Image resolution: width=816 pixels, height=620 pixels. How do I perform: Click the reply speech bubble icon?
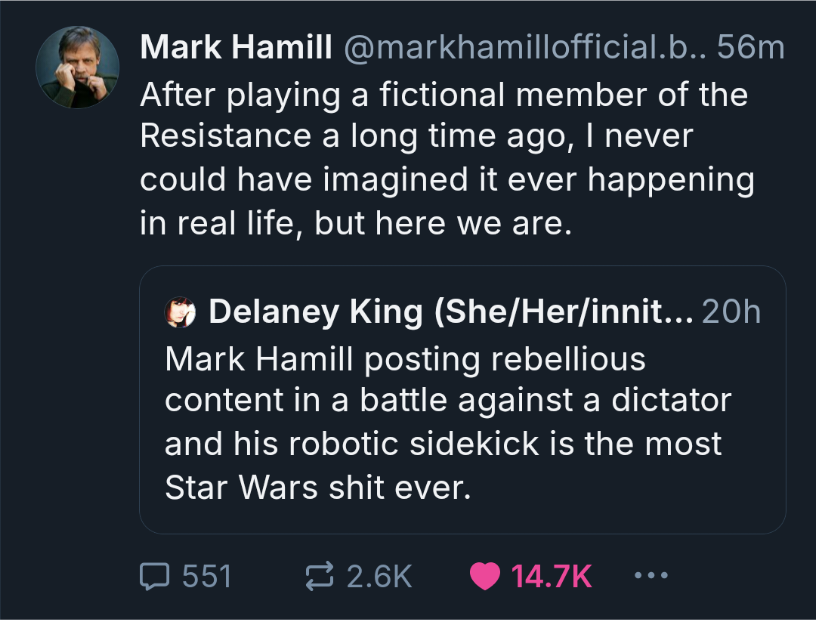click(x=154, y=575)
